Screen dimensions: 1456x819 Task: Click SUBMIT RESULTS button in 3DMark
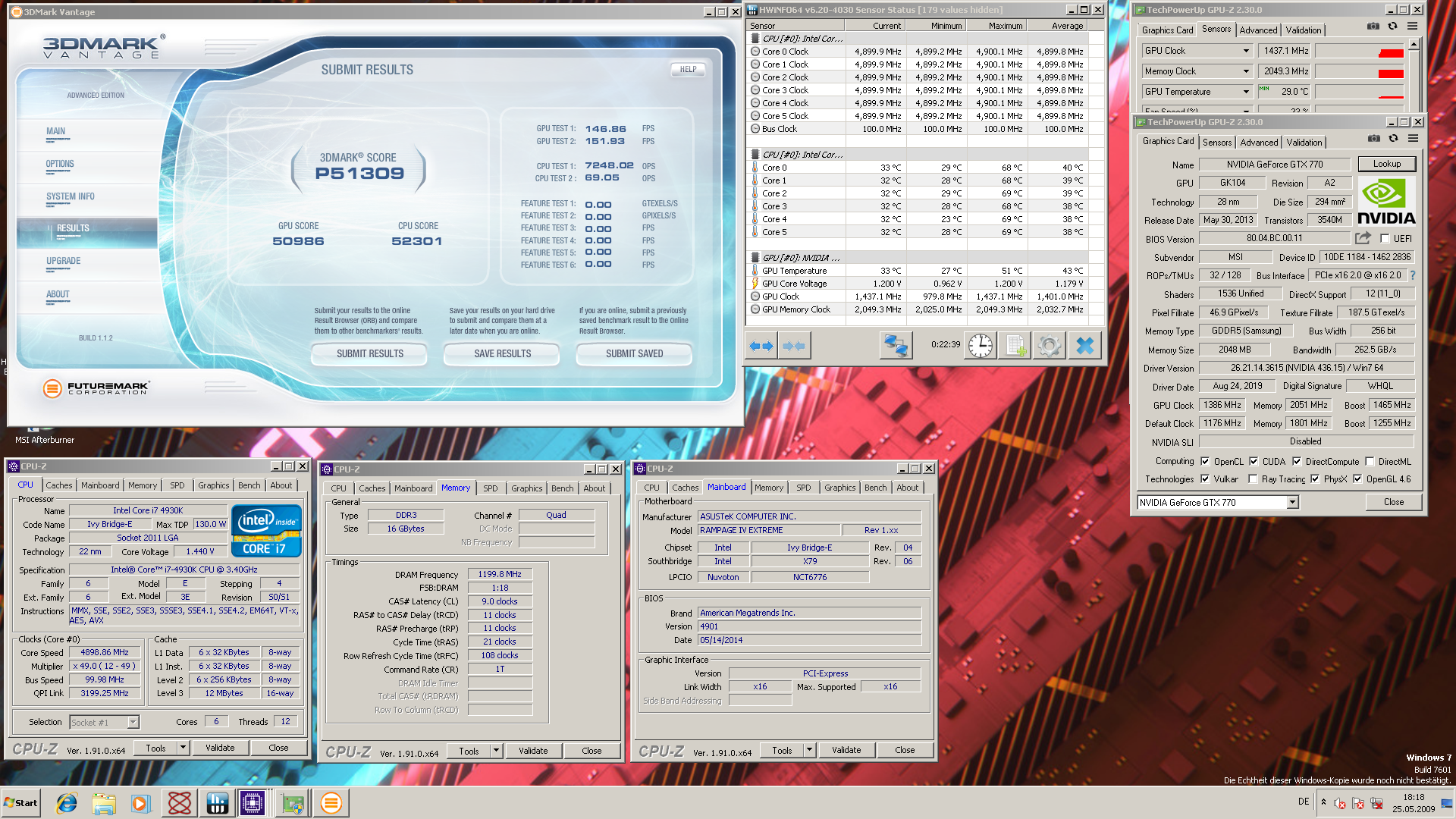pos(370,353)
